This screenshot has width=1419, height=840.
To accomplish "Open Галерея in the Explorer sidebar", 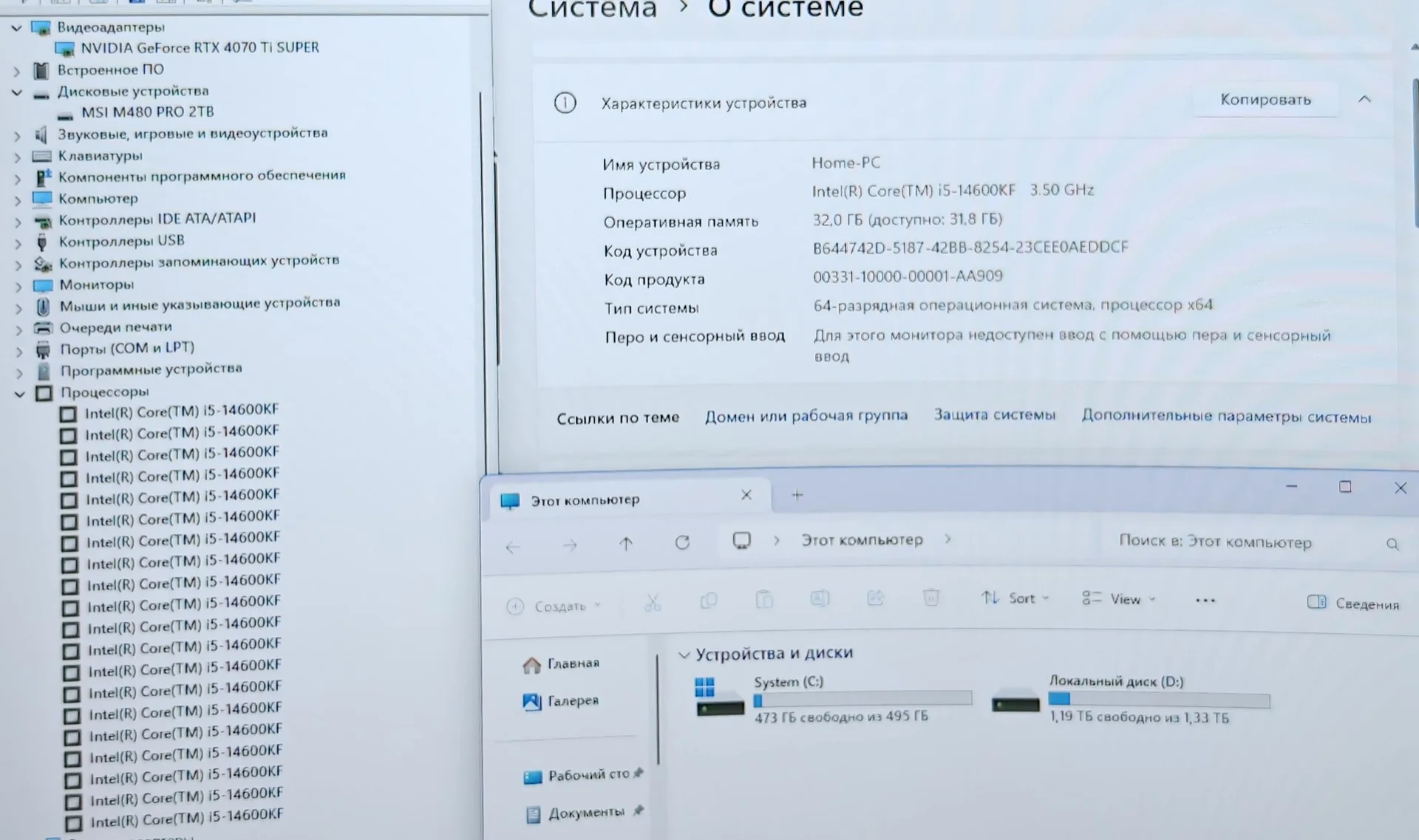I will point(560,701).
